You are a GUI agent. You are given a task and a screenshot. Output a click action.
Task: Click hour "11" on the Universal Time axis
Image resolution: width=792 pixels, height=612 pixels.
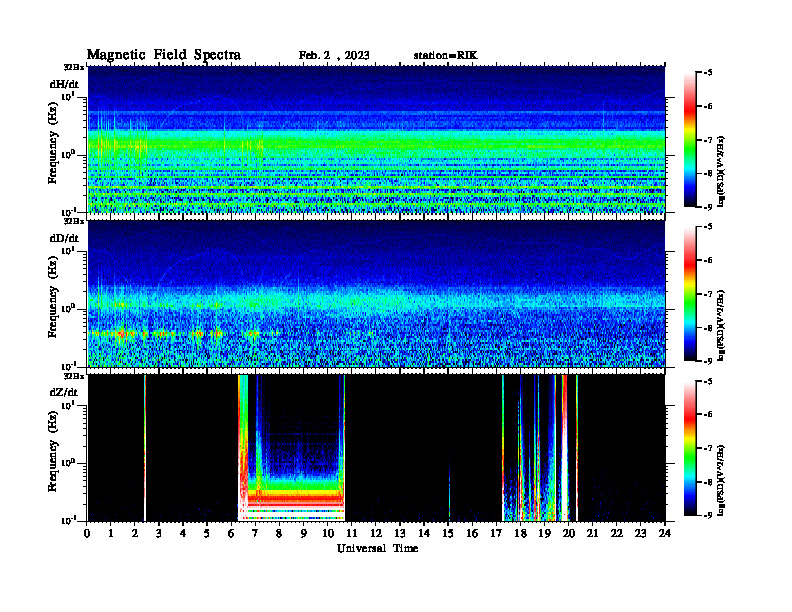[352, 533]
